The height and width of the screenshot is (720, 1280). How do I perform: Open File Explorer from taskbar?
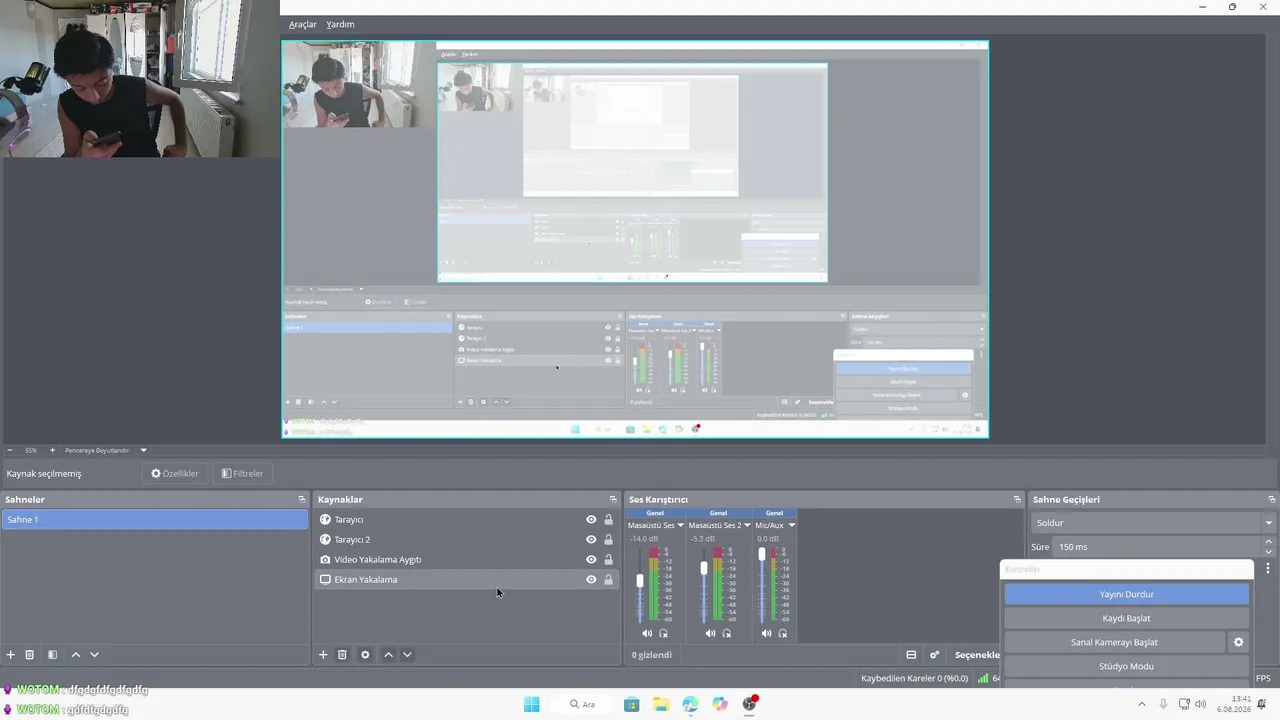[661, 704]
